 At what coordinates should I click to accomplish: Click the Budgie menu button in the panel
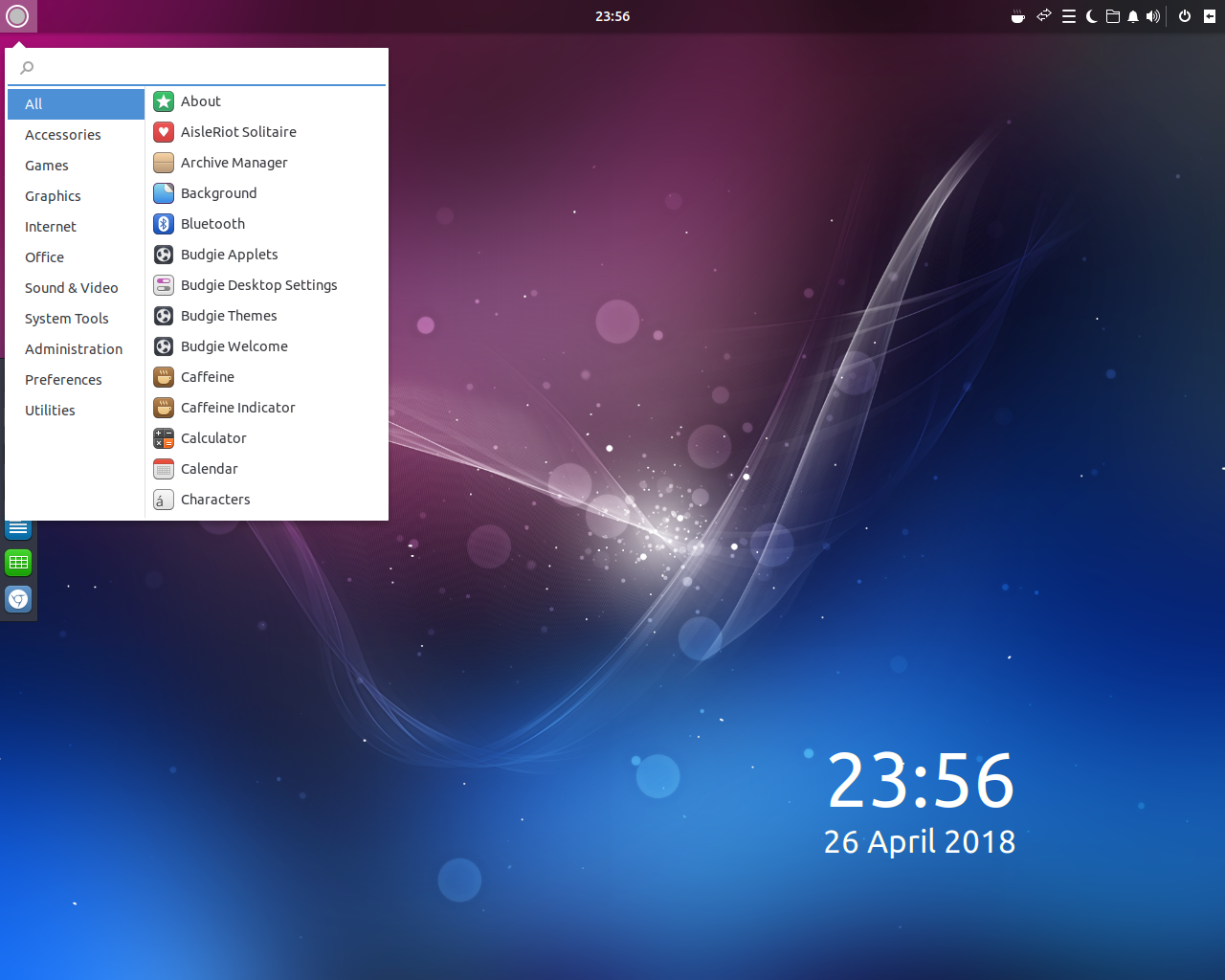(x=17, y=16)
